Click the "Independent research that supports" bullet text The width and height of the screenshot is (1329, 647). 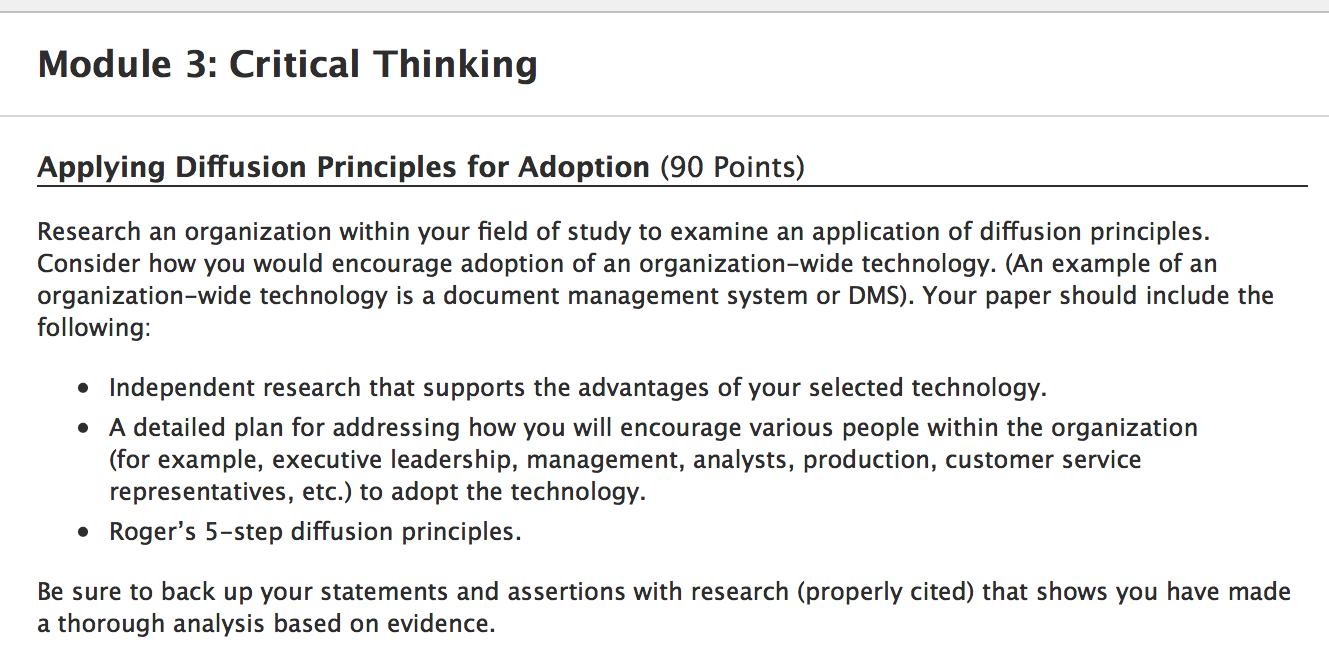(577, 387)
